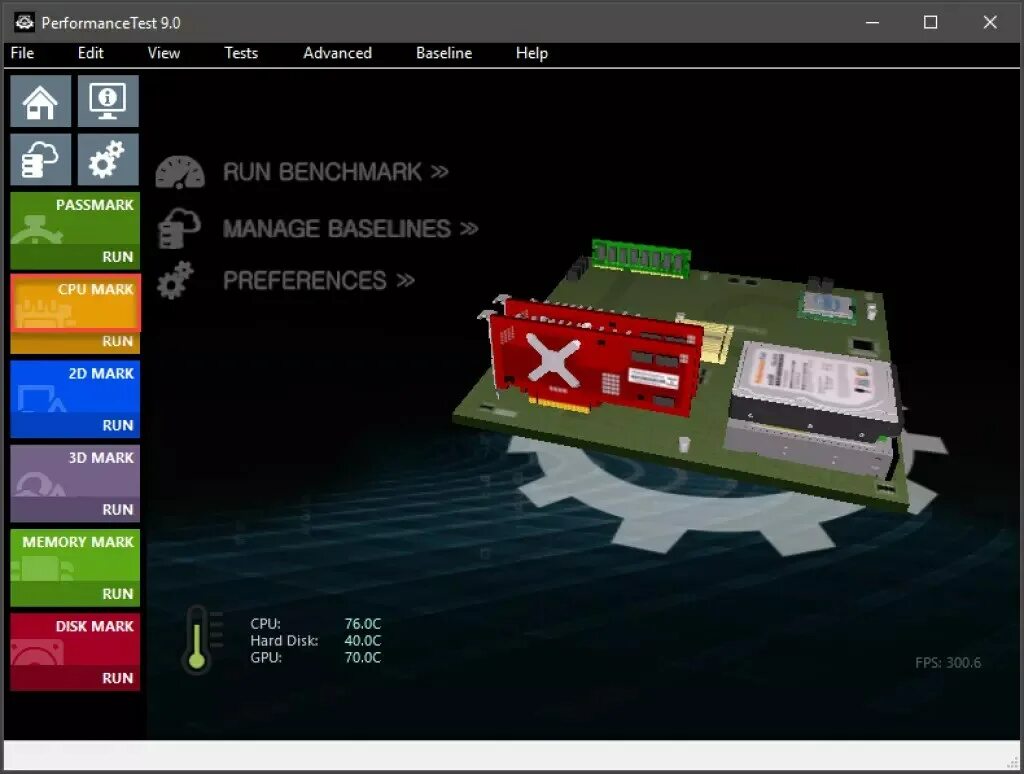The width and height of the screenshot is (1024, 774).
Task: Click the PREFERENCES link
Action: pos(319,281)
